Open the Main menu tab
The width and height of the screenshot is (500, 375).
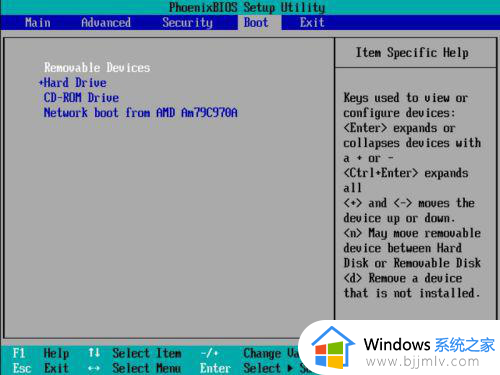(x=38, y=23)
